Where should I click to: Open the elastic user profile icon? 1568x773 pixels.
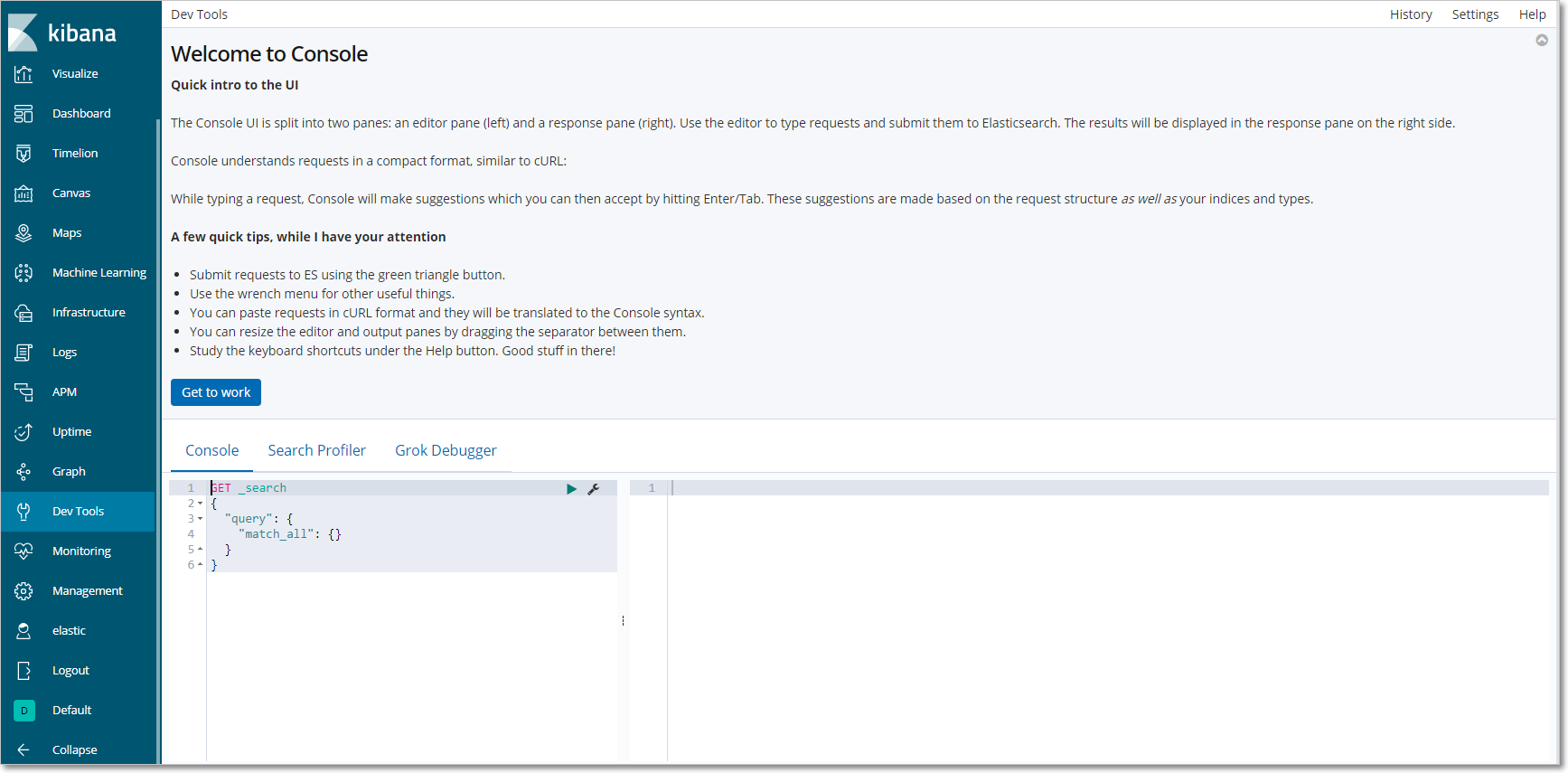pyautogui.click(x=23, y=631)
